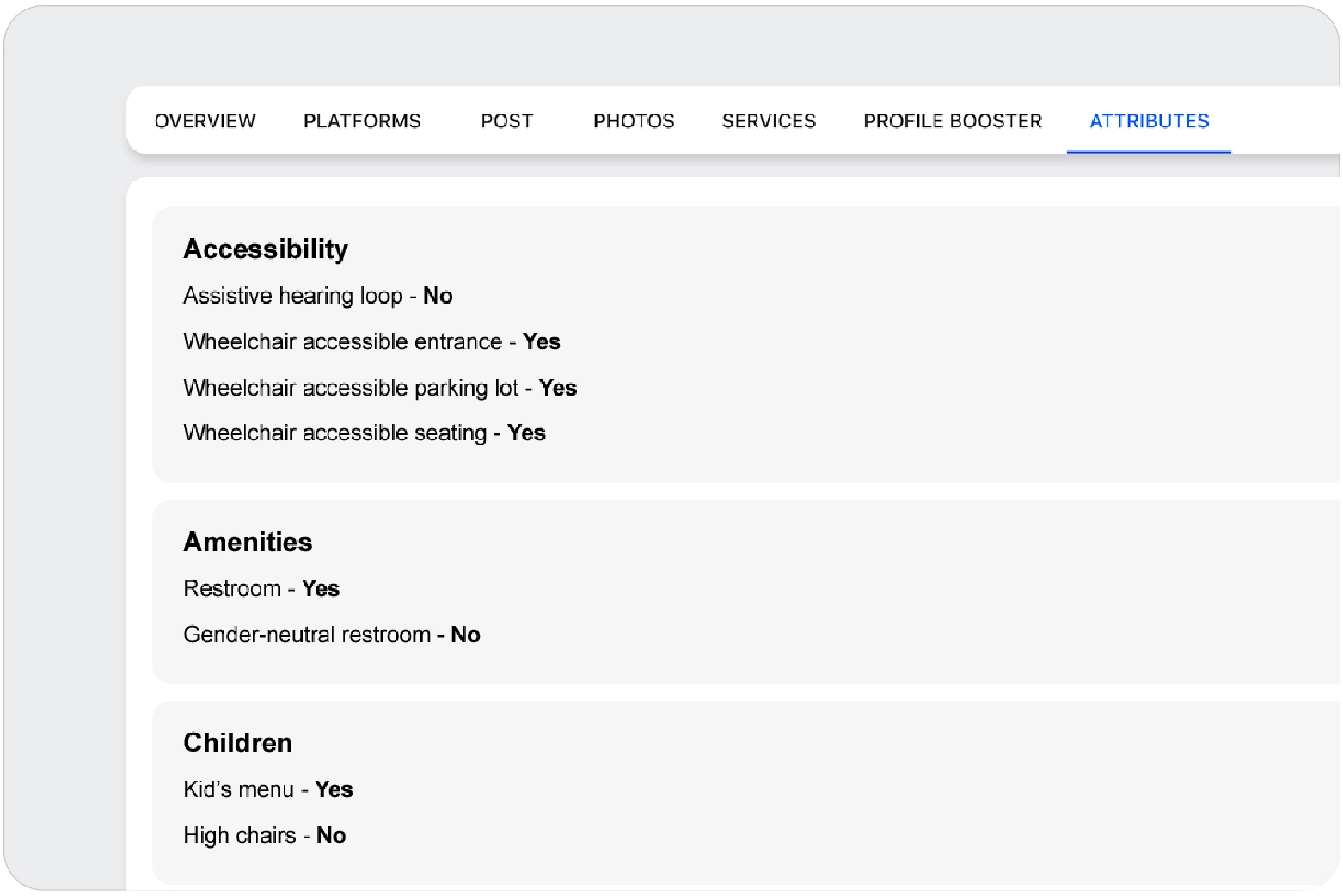Click the Children section heading
Viewport: 1343px width, 896px height.
238,743
